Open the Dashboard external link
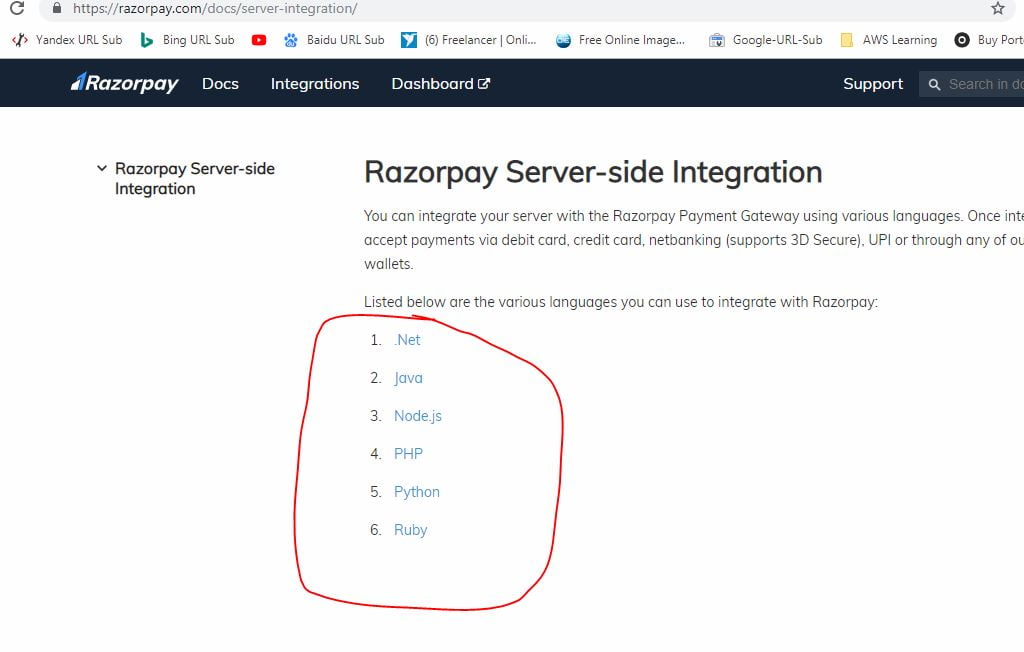The height and width of the screenshot is (652, 1024). [441, 84]
